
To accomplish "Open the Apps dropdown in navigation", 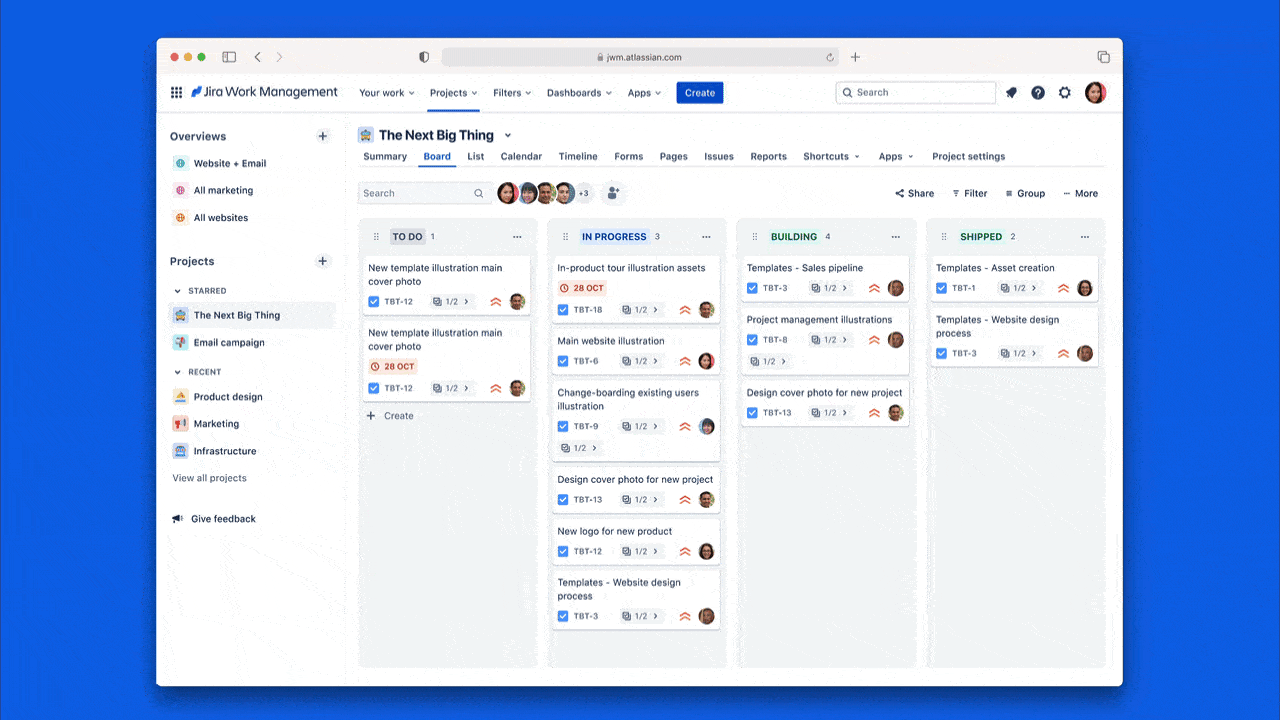I will (x=644, y=92).
